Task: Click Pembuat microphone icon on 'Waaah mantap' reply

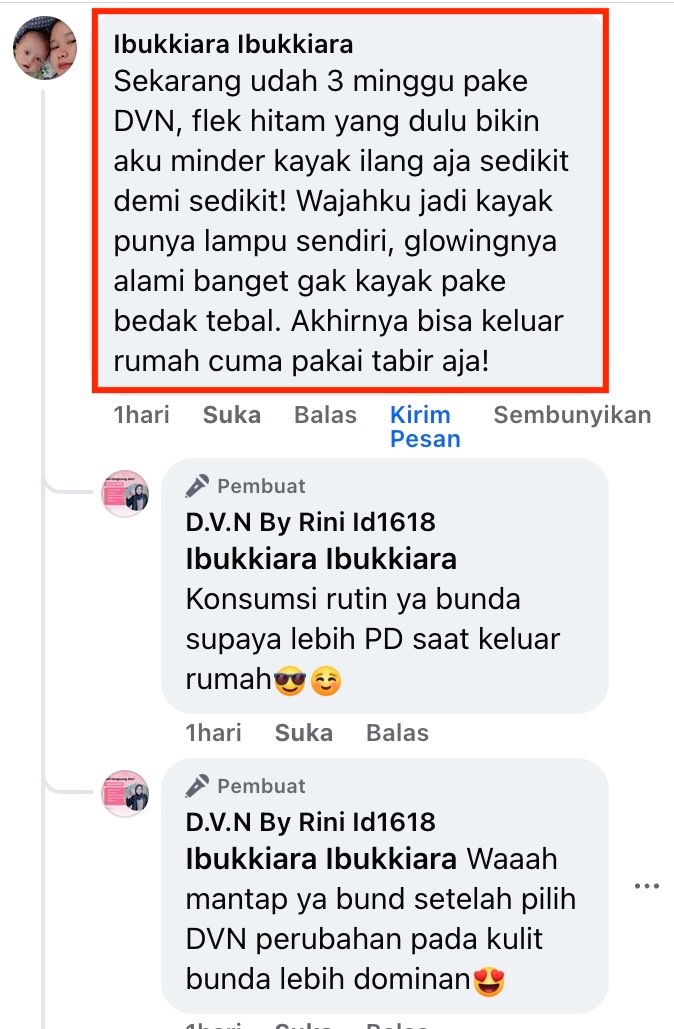Action: (x=197, y=786)
